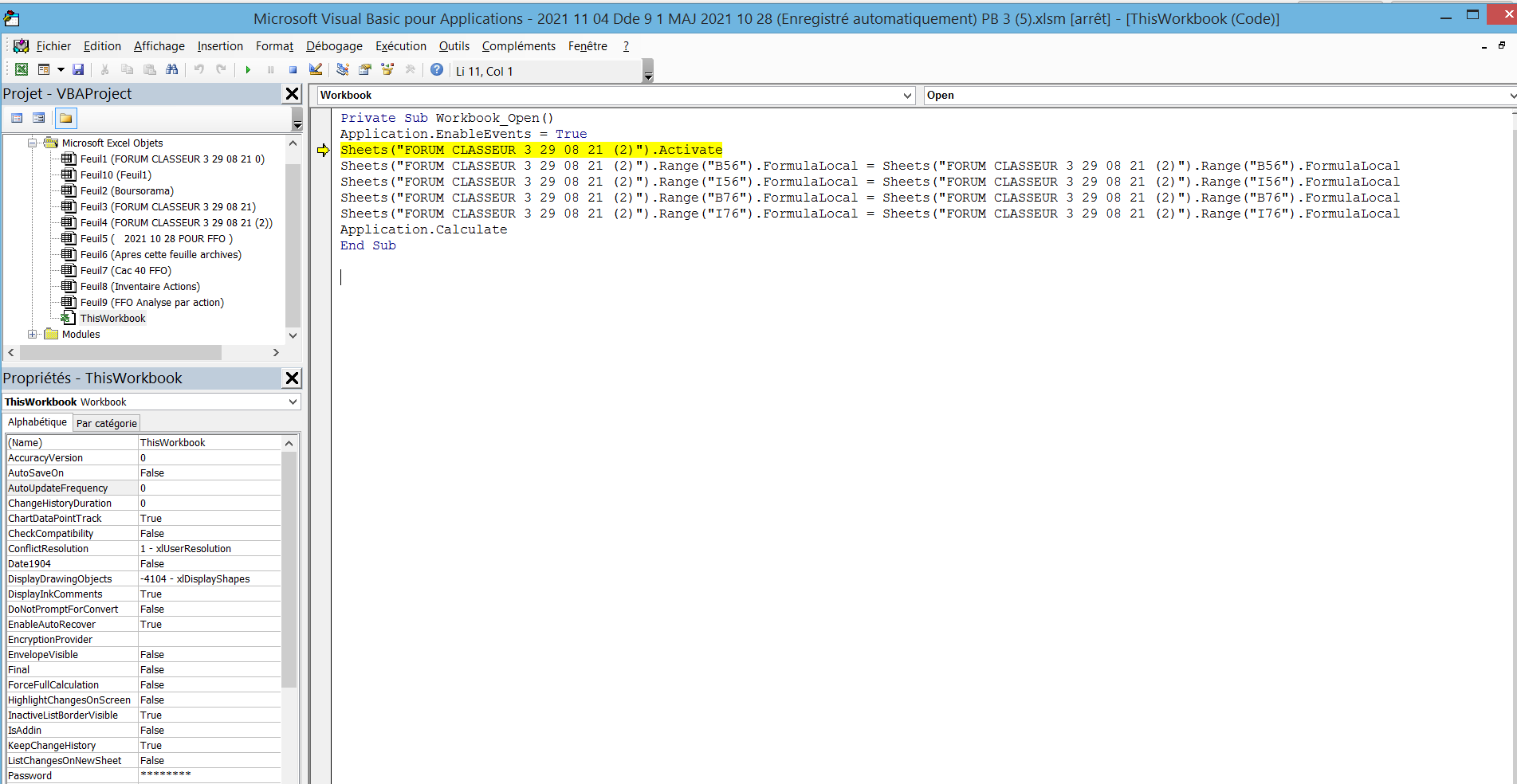Viewport: 1517px width, 784px height.
Task: Open Find with the binoculars icon
Action: [171, 70]
